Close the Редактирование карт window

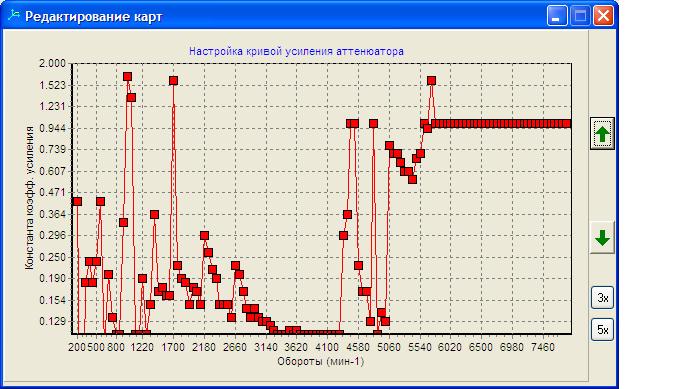click(603, 16)
